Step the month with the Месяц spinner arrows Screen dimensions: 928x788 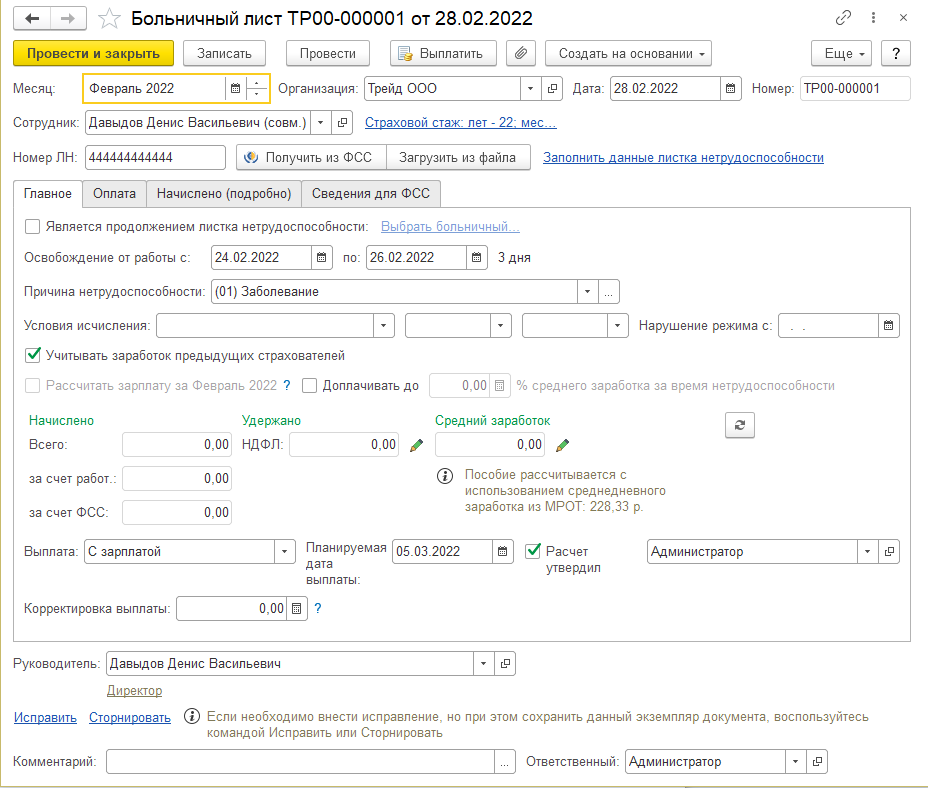[256, 88]
